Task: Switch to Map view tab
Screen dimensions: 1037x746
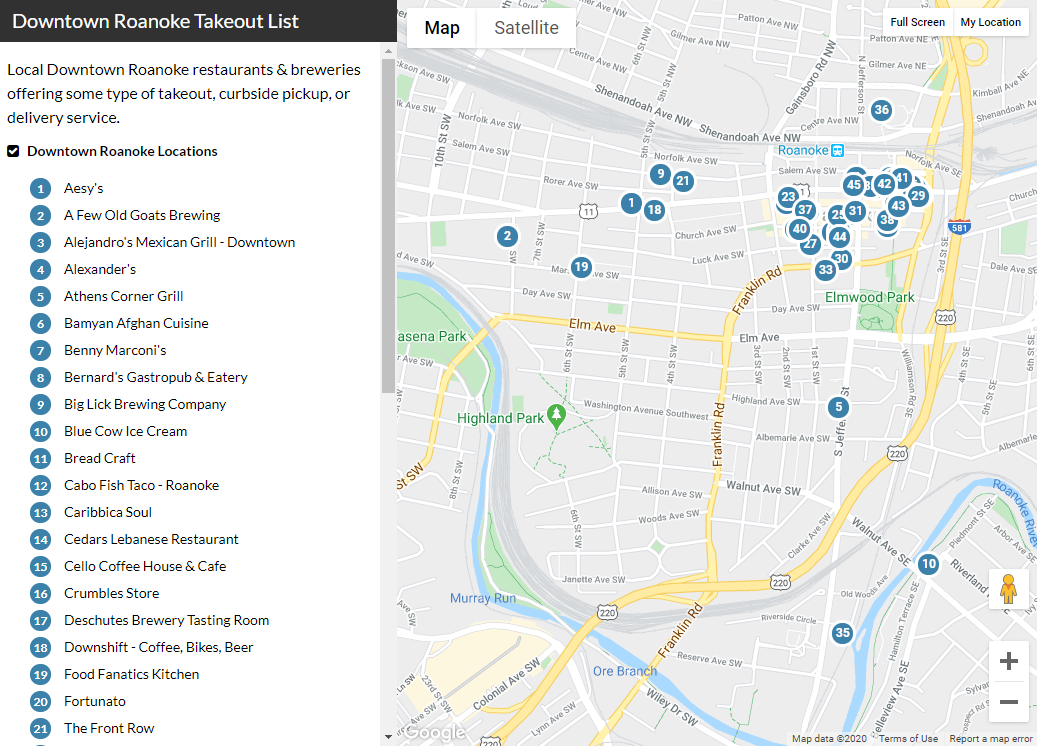Action: click(x=442, y=28)
